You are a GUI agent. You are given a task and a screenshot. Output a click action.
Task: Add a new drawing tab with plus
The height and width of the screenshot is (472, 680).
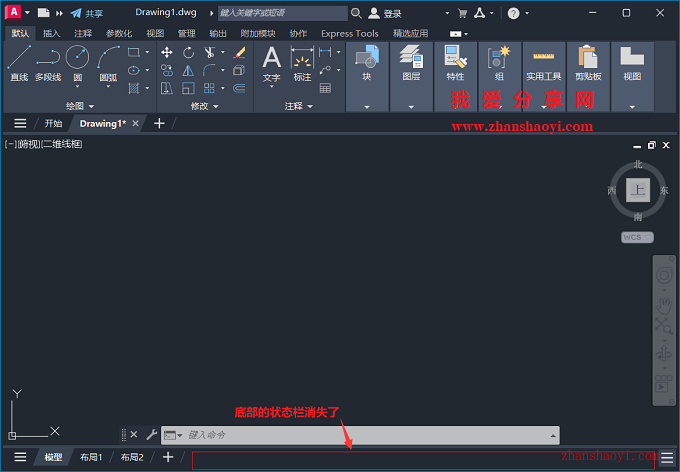click(159, 124)
